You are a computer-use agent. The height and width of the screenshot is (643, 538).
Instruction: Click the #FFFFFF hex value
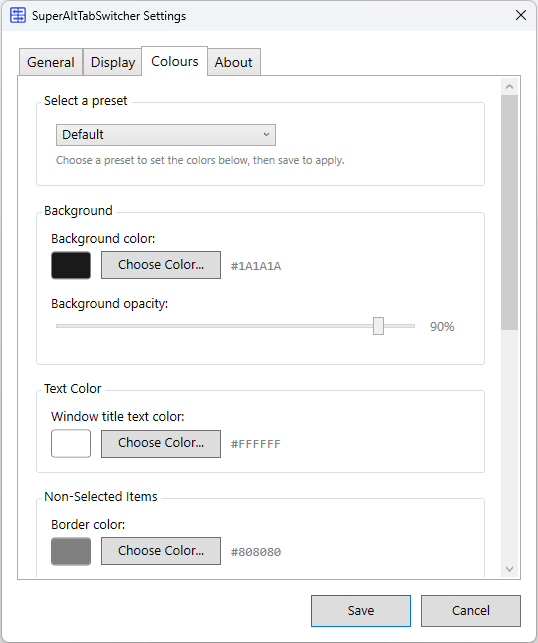pyautogui.click(x=256, y=444)
